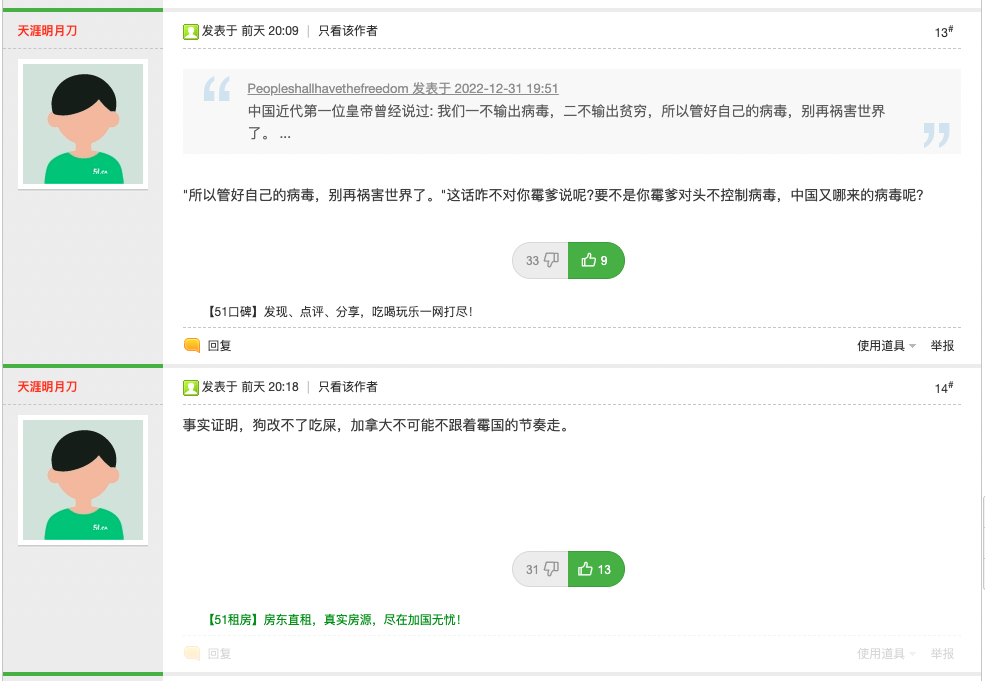
Task: Expand 使用道具 dropdown on post 13
Action: (886, 346)
